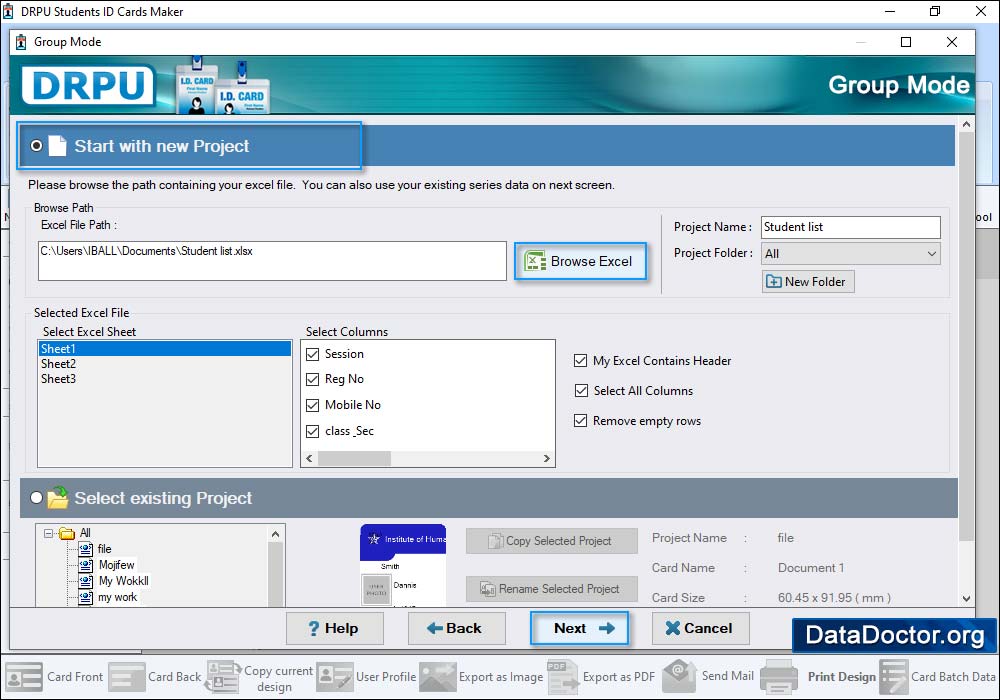The width and height of the screenshot is (1000, 700).
Task: Proceed with the Next button
Action: [579, 629]
